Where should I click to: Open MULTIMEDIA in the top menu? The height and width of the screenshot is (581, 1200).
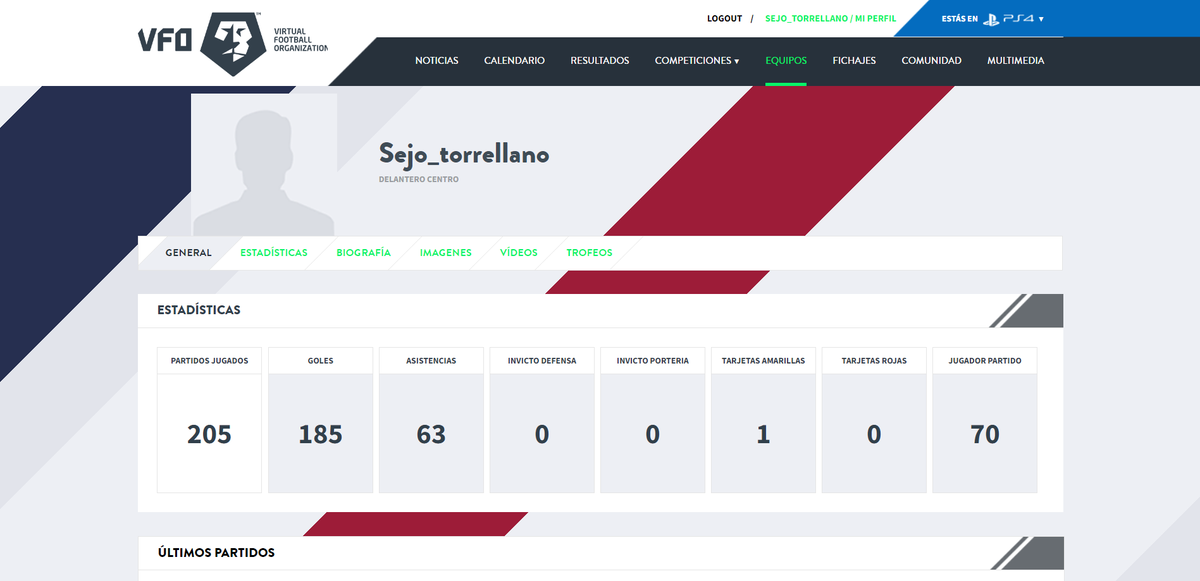(1015, 61)
